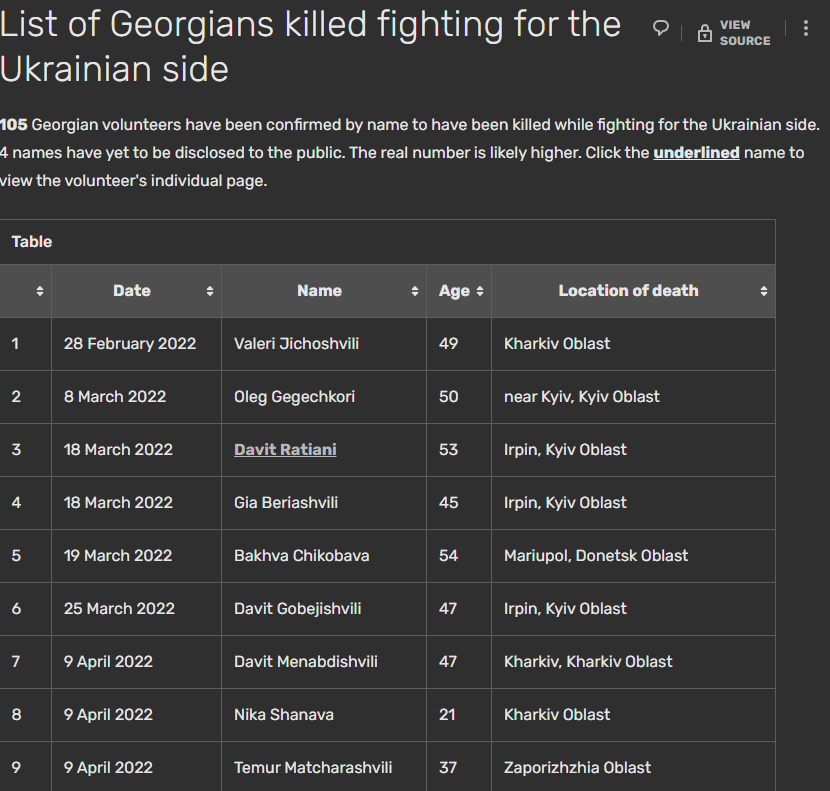Click the bold underlined word in intro
830x791 pixels.
(x=696, y=152)
